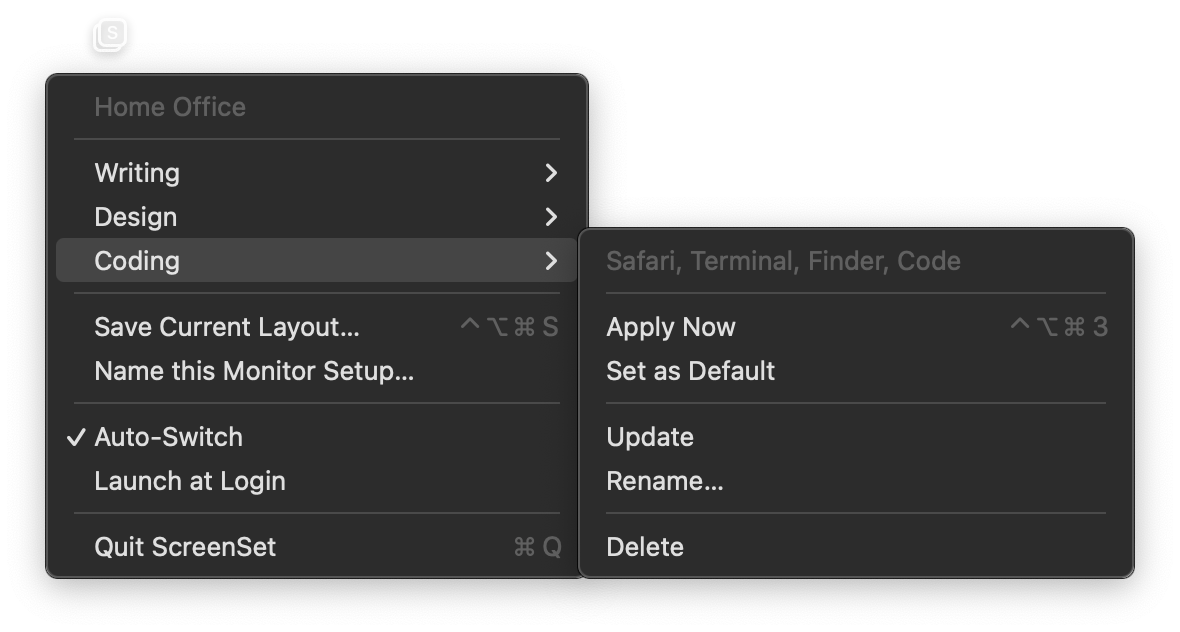Click the ScreenSet menu bar icon
The height and width of the screenshot is (632, 1180).
click(110, 35)
